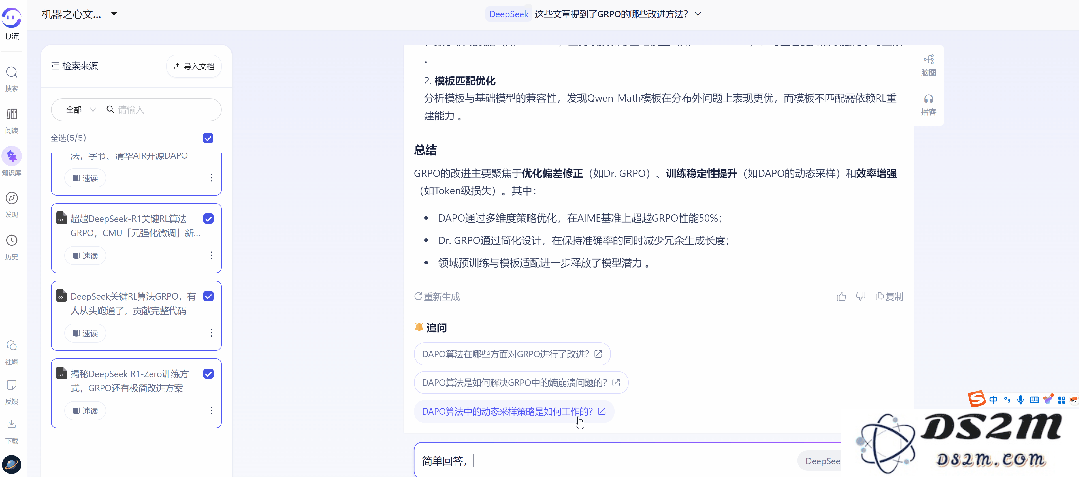The image size is (1079, 477).
Task: Click the 导入文档 import document button
Action: click(x=194, y=67)
